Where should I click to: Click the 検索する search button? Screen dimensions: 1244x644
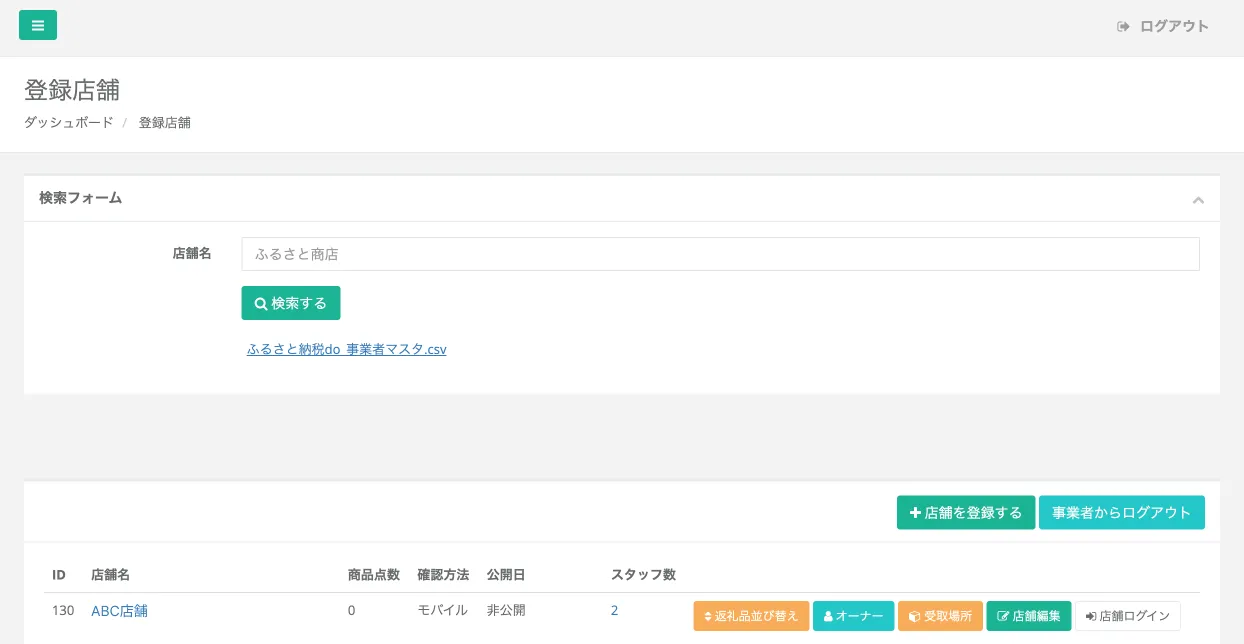click(x=291, y=303)
